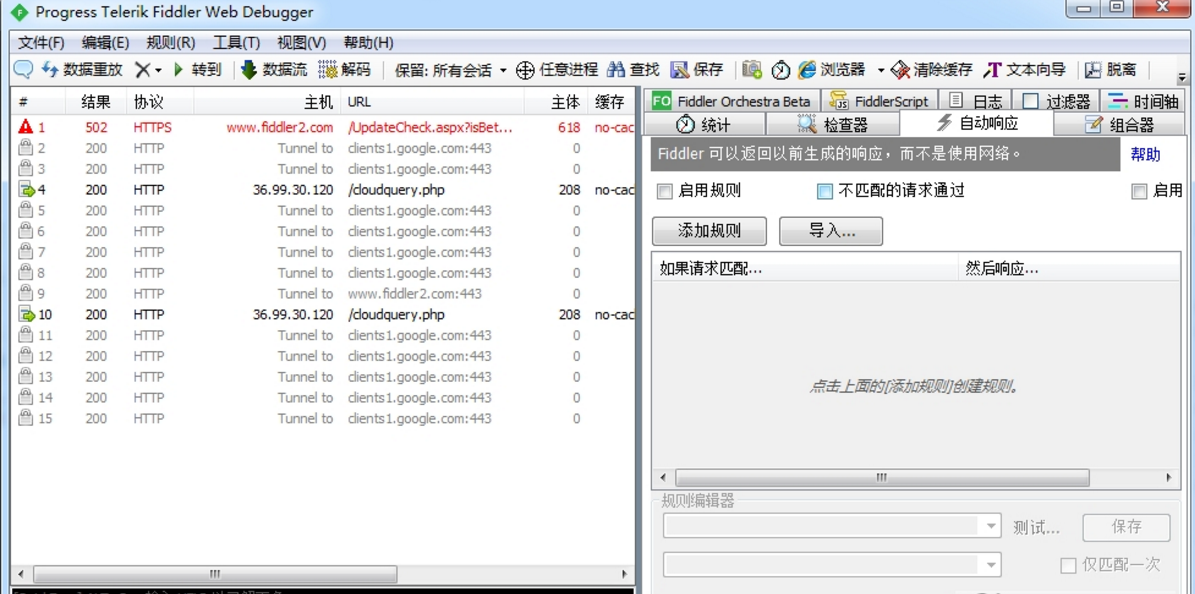
Task: Switch to the 统计 statistics tab
Action: click(704, 124)
